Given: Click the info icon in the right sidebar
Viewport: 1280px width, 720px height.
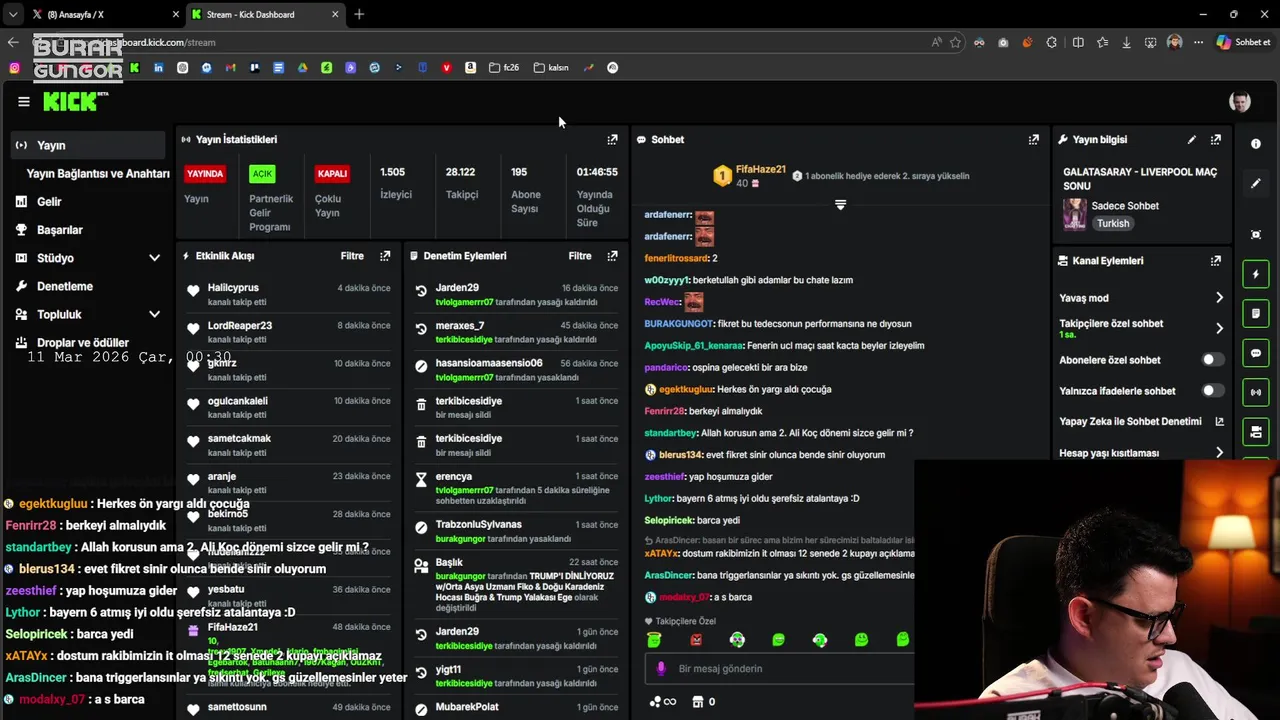Looking at the screenshot, I should (x=1256, y=144).
